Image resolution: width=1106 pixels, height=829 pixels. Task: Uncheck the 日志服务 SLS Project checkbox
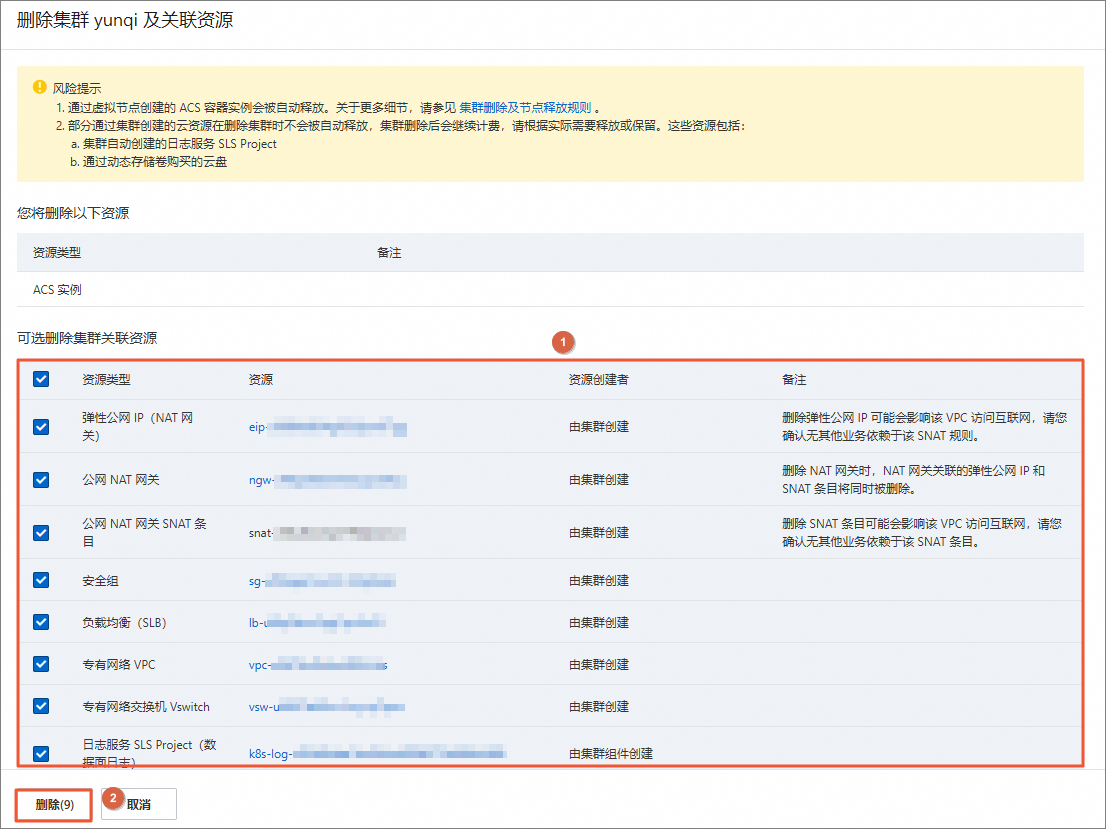point(41,754)
